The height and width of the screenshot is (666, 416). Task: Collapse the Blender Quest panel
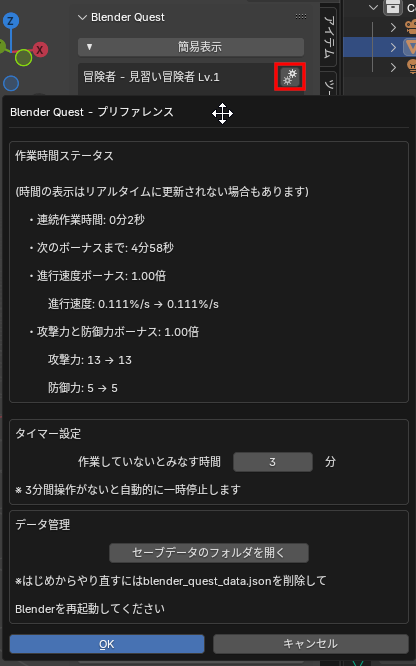82,17
